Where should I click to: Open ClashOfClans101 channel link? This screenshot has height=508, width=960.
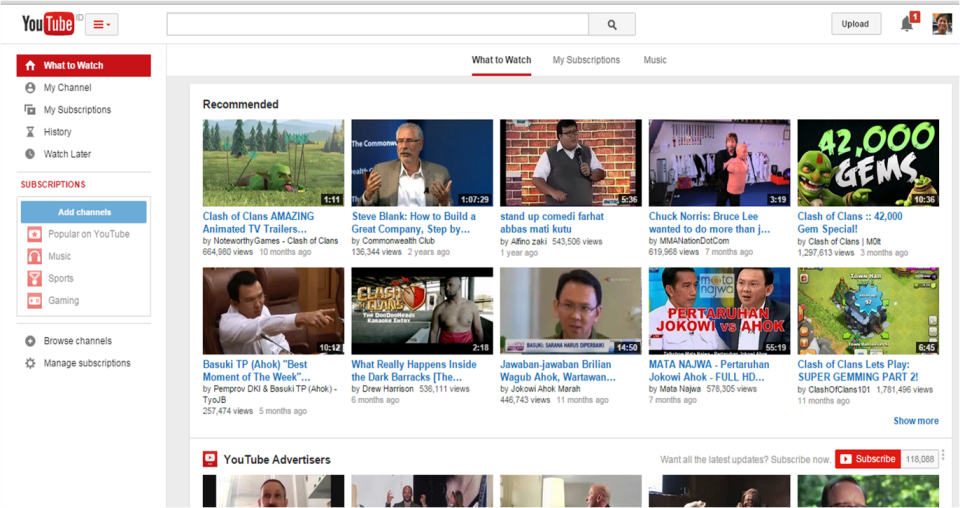pos(839,389)
